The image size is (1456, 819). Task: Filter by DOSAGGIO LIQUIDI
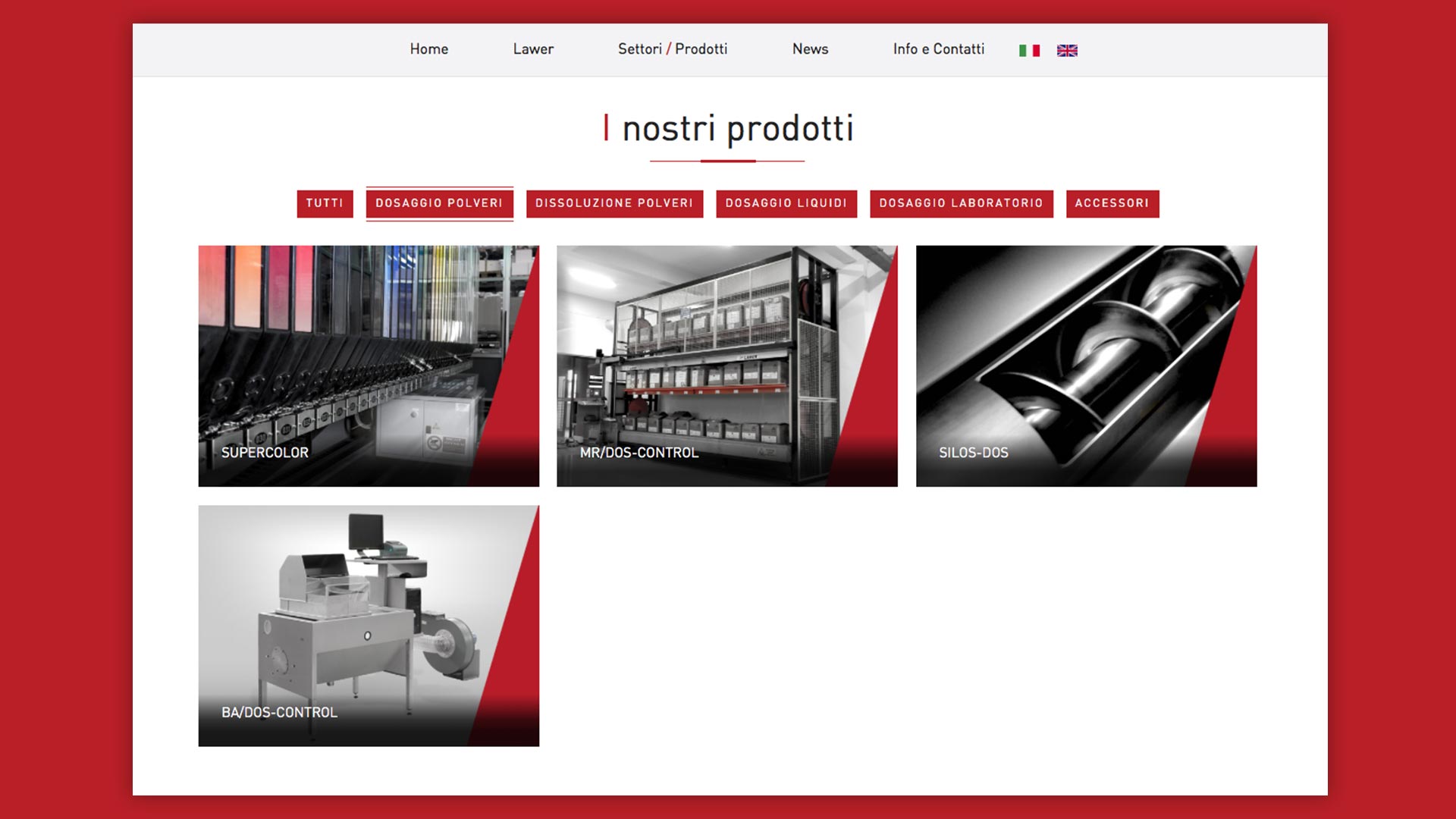click(786, 203)
